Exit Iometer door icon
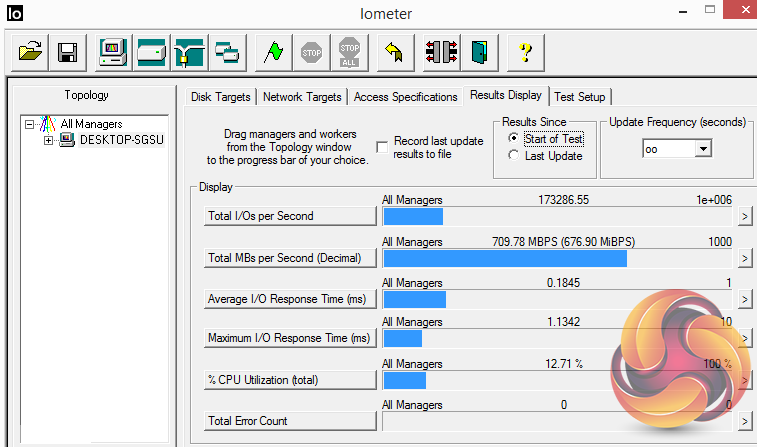The height and width of the screenshot is (447, 757). [x=479, y=52]
